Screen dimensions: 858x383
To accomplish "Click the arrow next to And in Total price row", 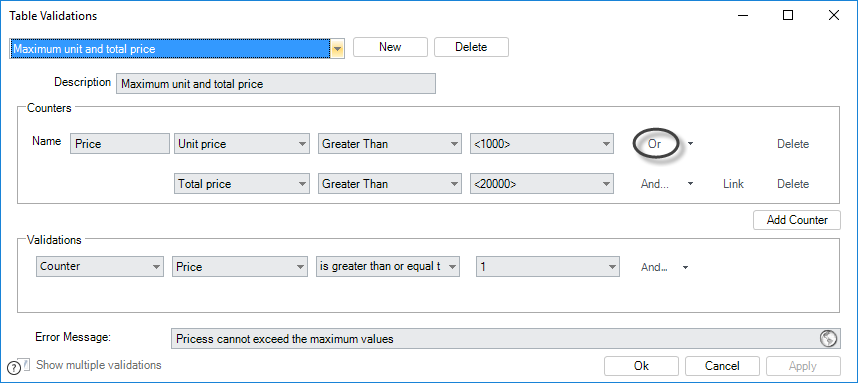I will pyautogui.click(x=691, y=184).
